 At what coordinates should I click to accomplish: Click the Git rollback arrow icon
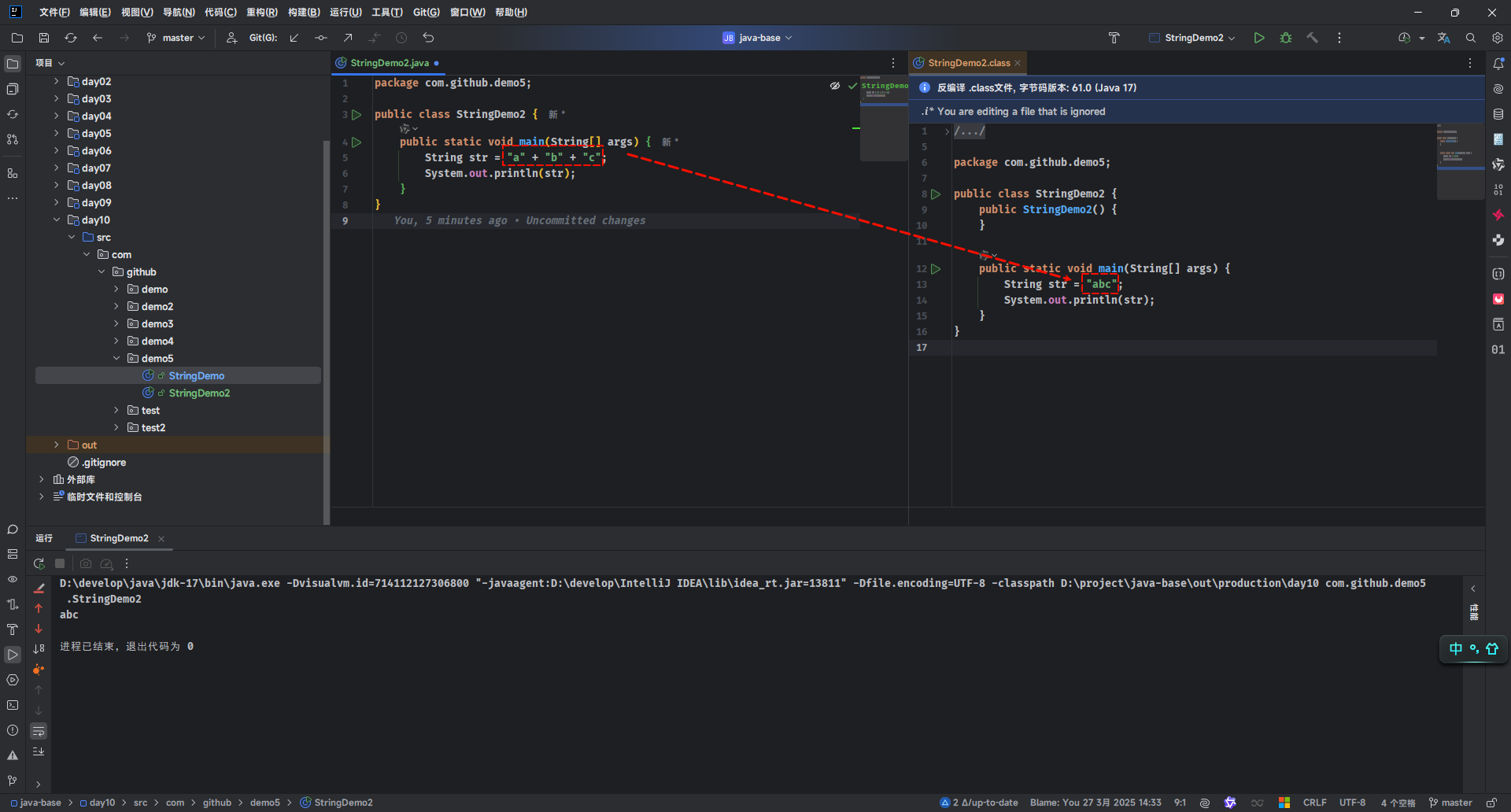coord(428,38)
